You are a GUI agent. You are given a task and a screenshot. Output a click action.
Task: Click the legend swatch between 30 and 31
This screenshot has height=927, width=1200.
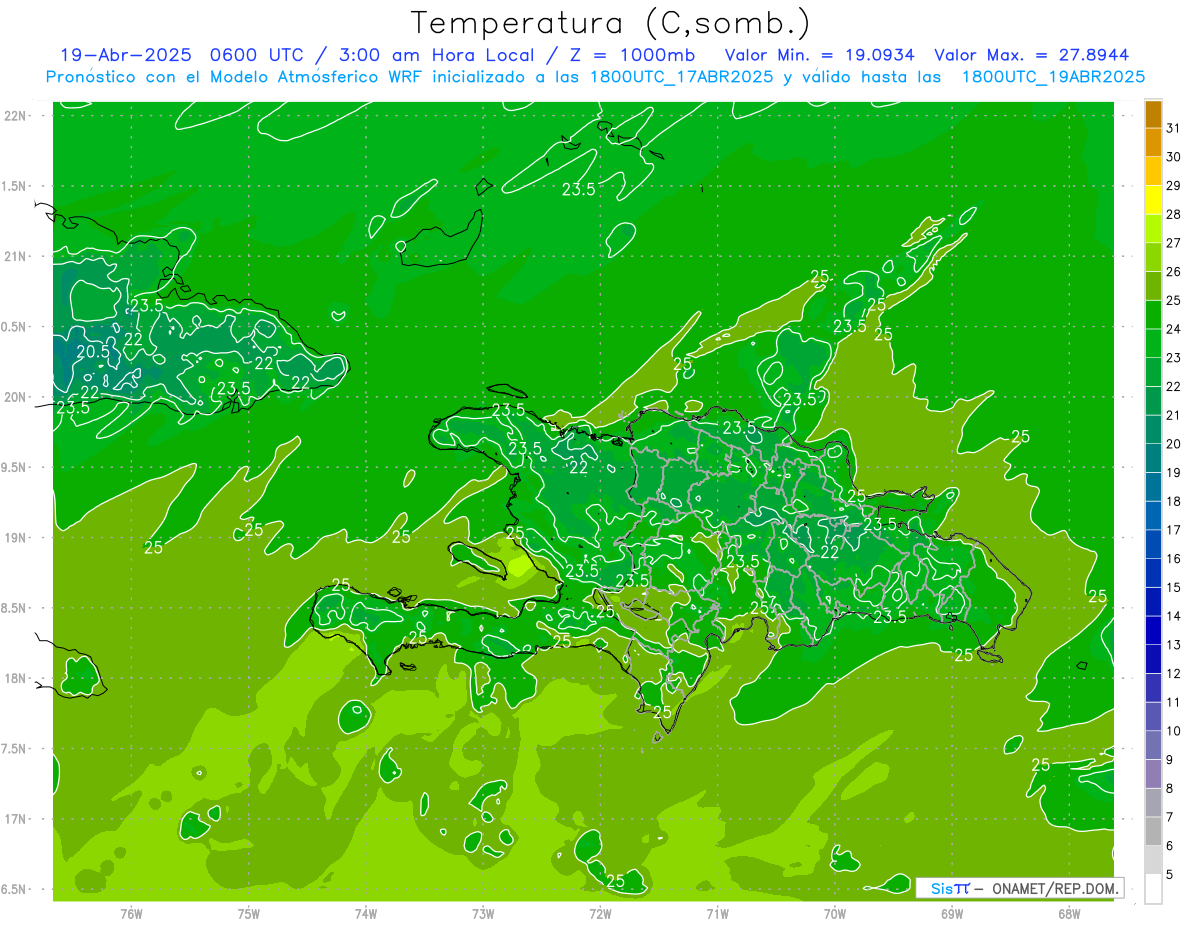pyautogui.click(x=1153, y=142)
